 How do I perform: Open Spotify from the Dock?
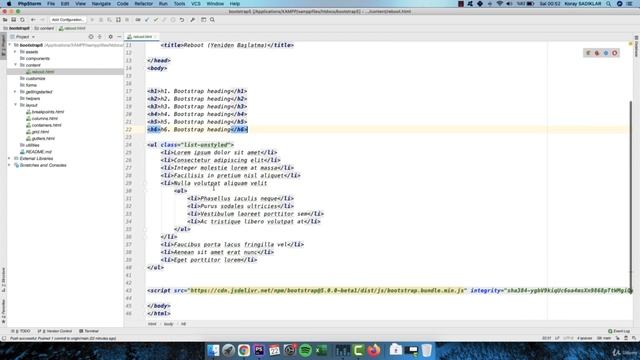[305, 350]
